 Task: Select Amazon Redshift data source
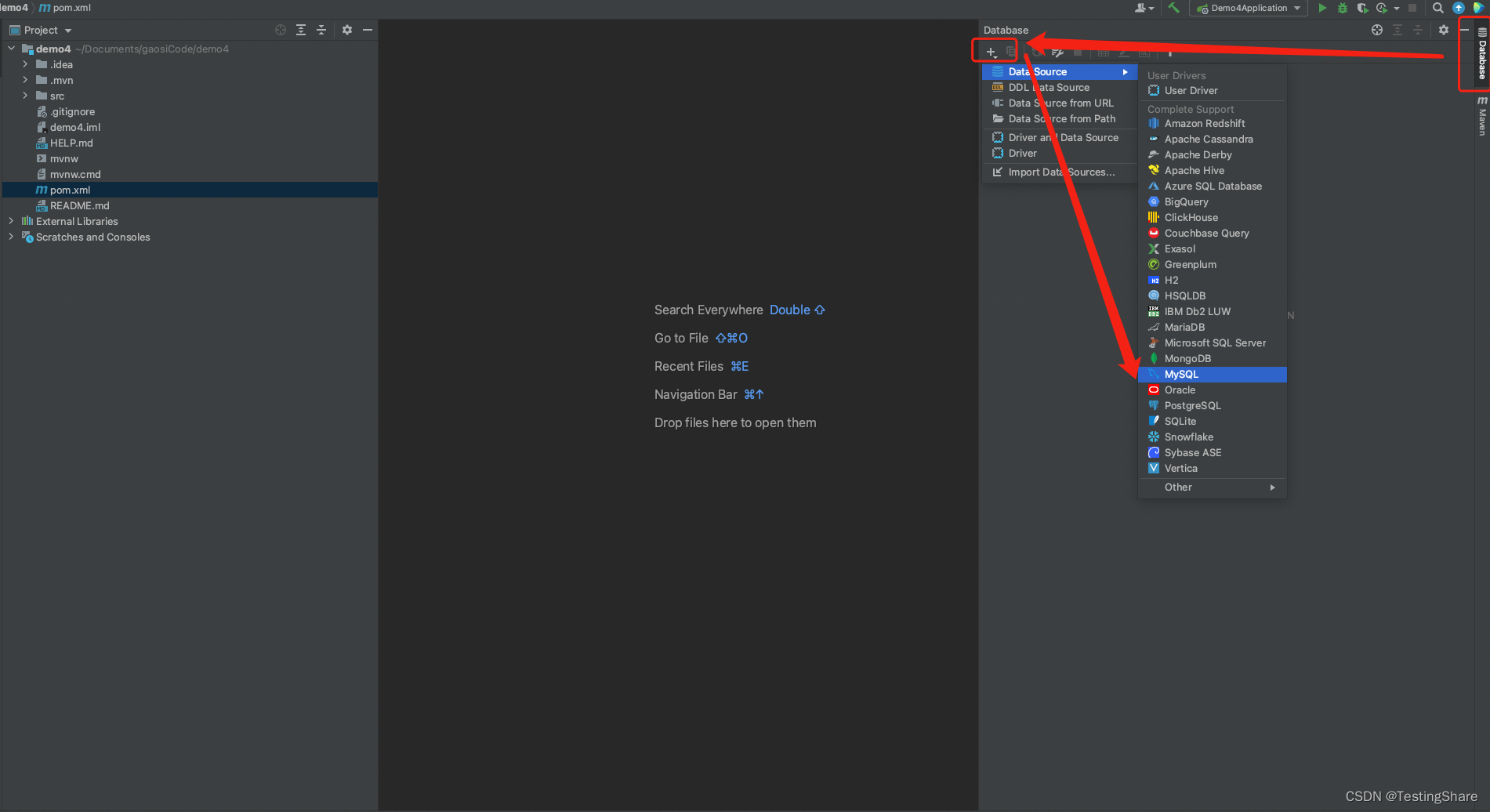[1213, 124]
